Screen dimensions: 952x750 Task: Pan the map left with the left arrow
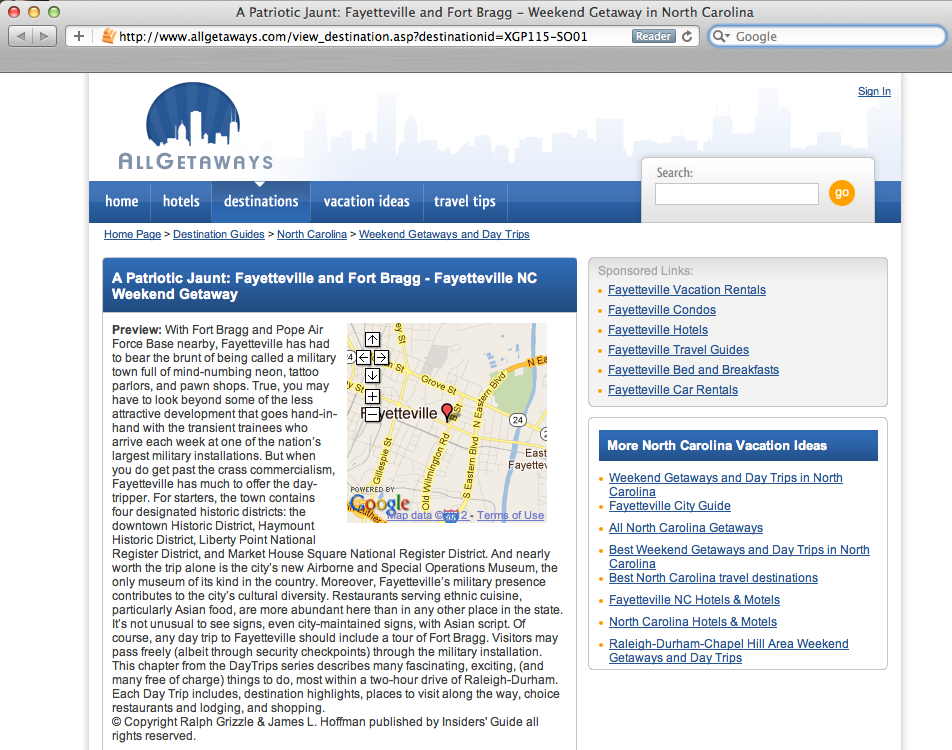pyautogui.click(x=363, y=358)
